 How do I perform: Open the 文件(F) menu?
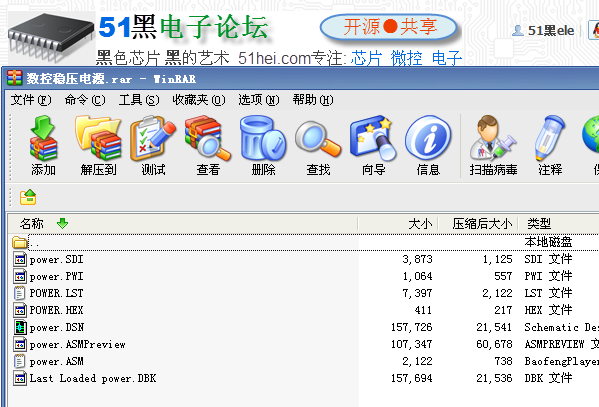pos(31,100)
